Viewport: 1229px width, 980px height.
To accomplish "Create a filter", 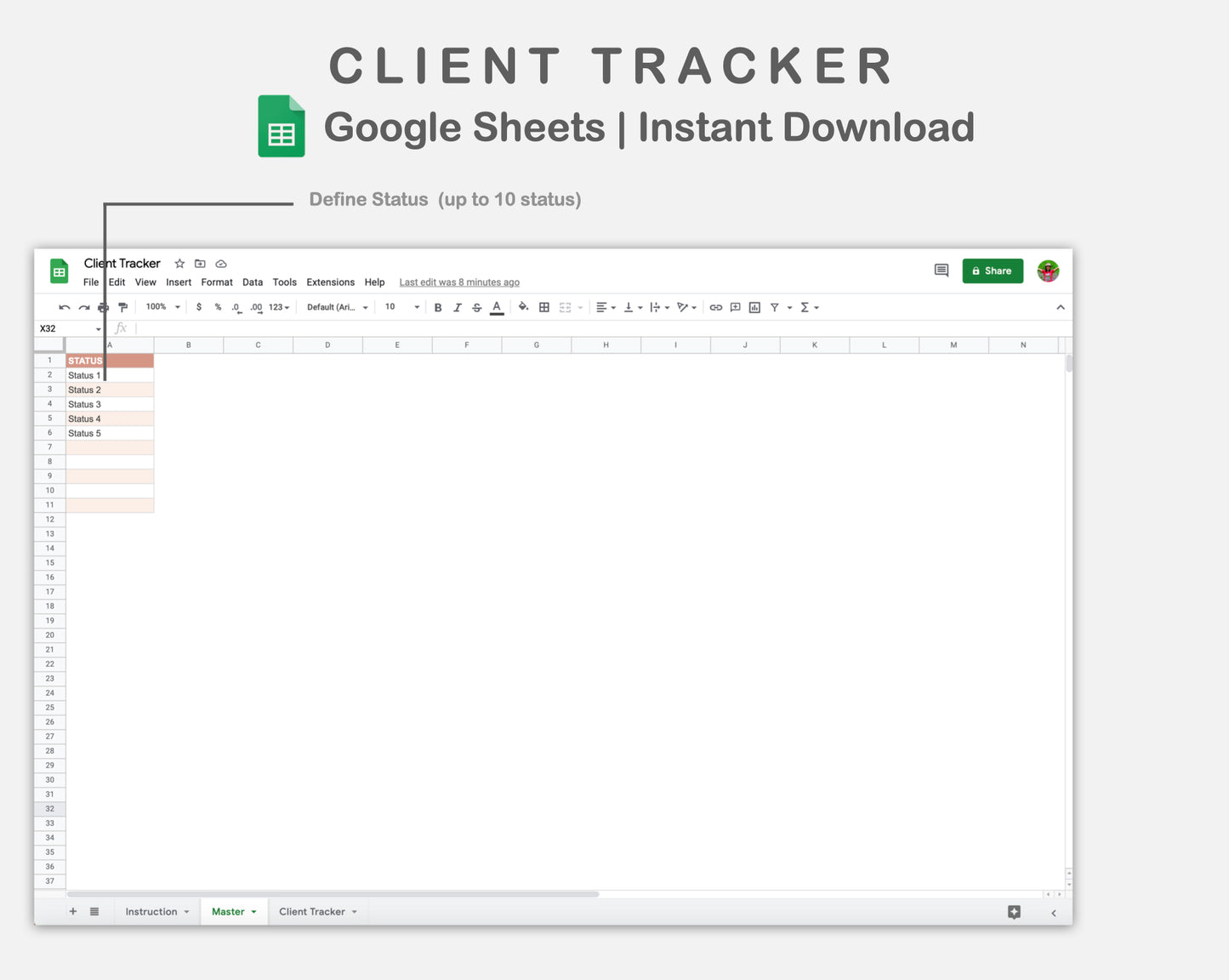I will (x=775, y=307).
